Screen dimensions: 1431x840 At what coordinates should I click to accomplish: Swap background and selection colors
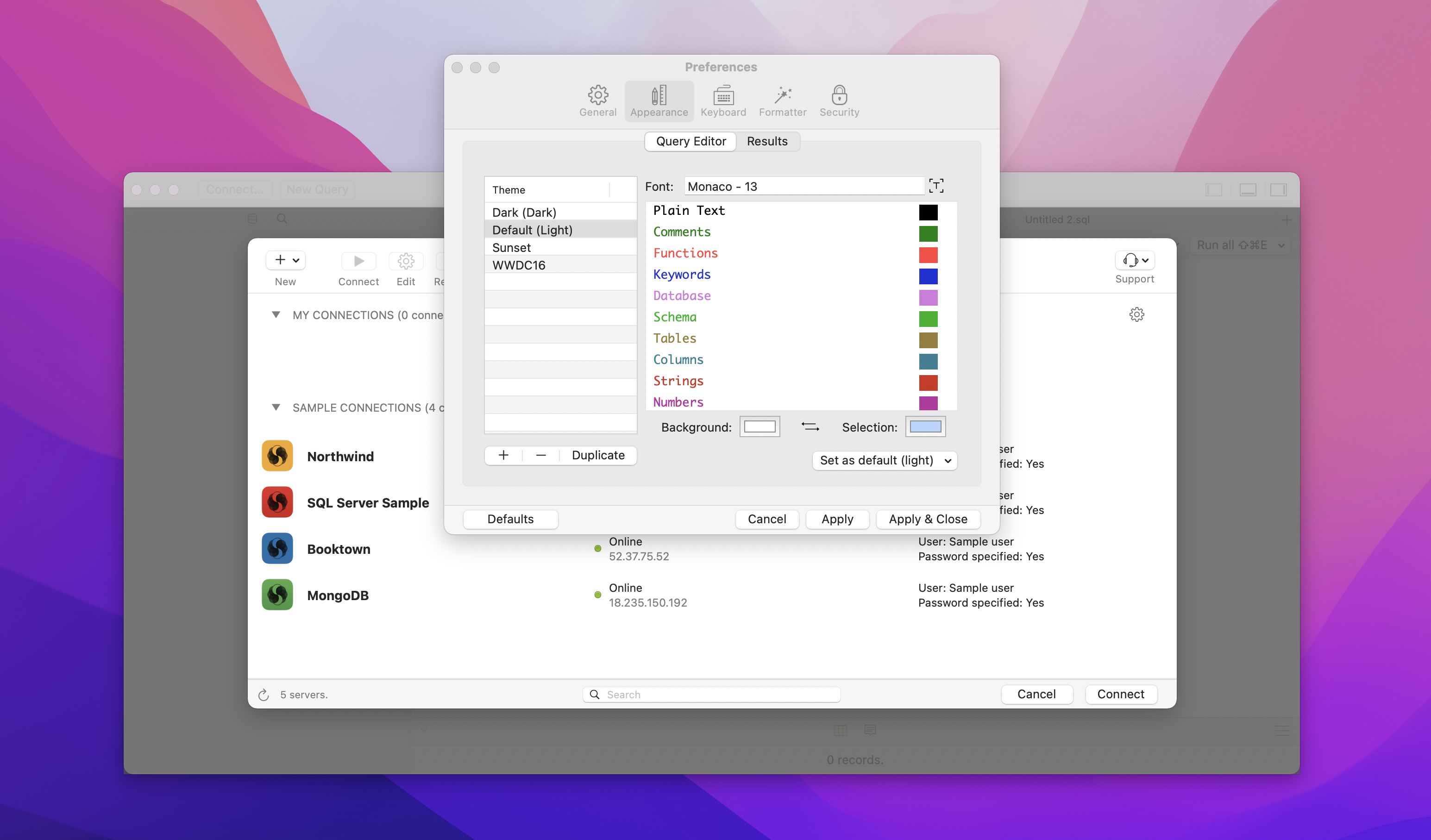tap(810, 427)
